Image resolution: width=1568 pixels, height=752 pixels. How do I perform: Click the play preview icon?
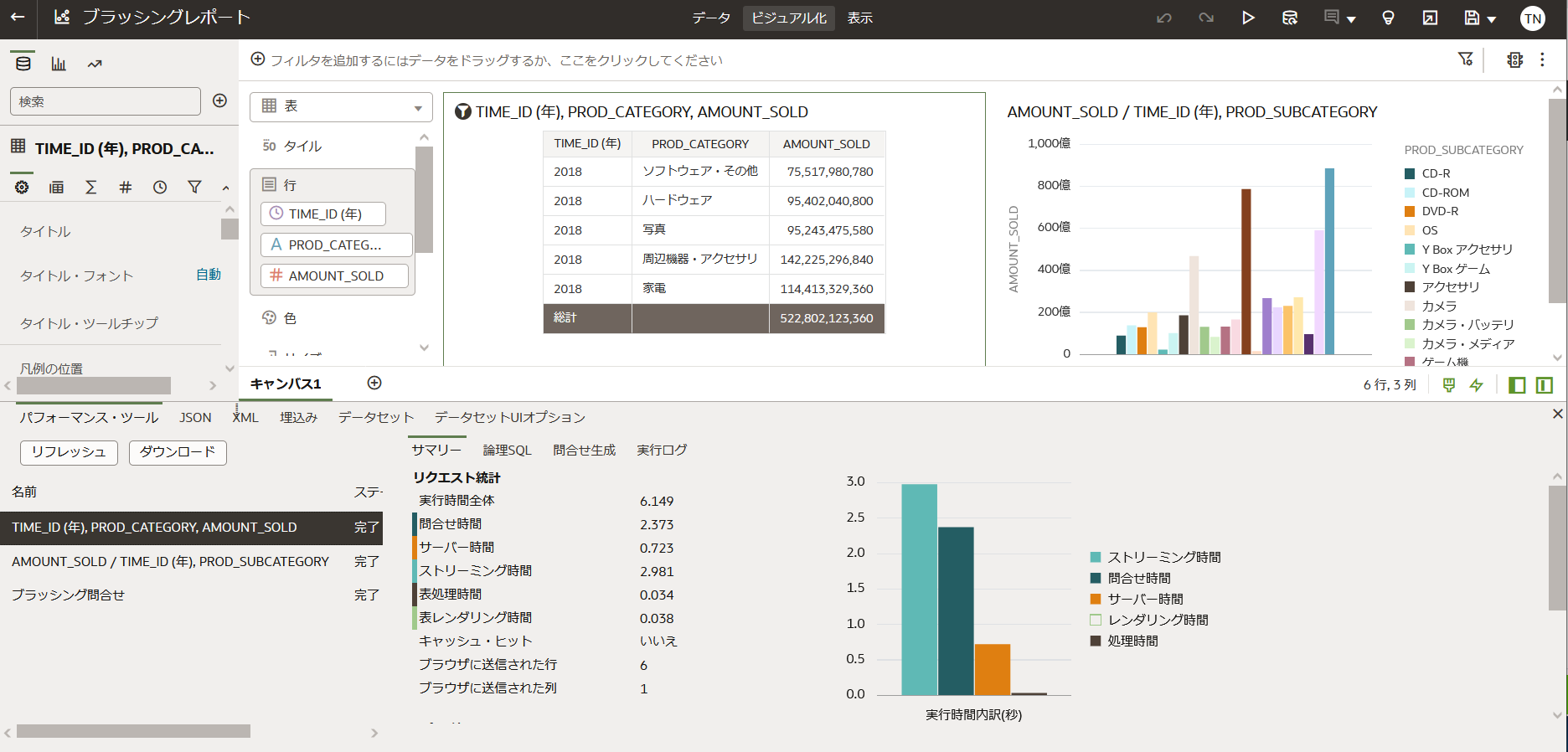point(1248,18)
